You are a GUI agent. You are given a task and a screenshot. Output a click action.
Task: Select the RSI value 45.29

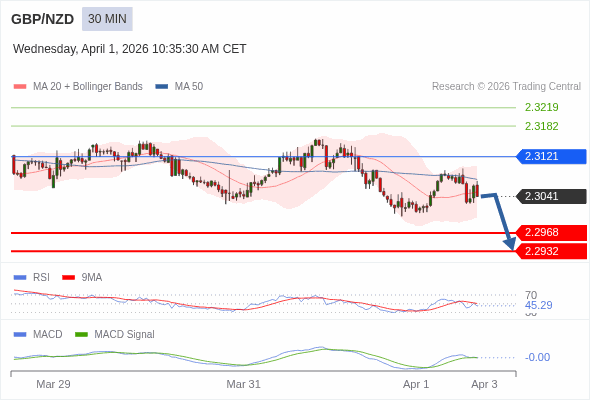point(538,305)
